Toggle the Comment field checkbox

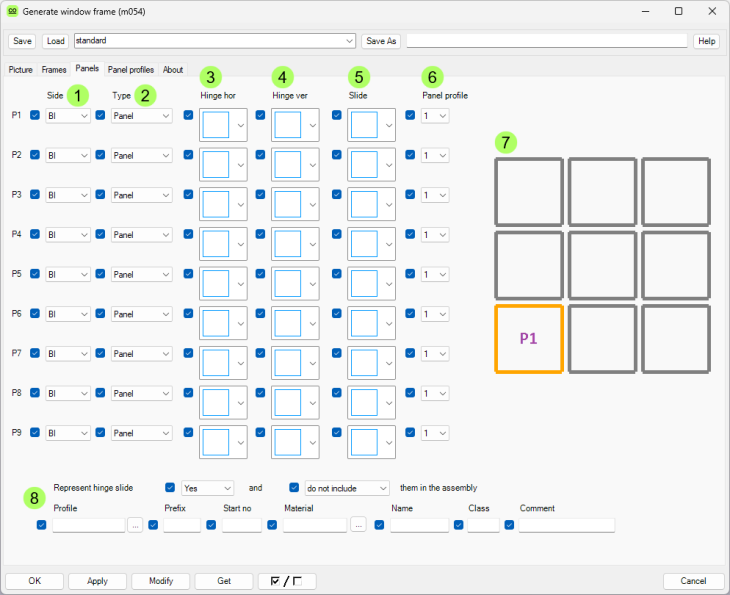click(509, 525)
